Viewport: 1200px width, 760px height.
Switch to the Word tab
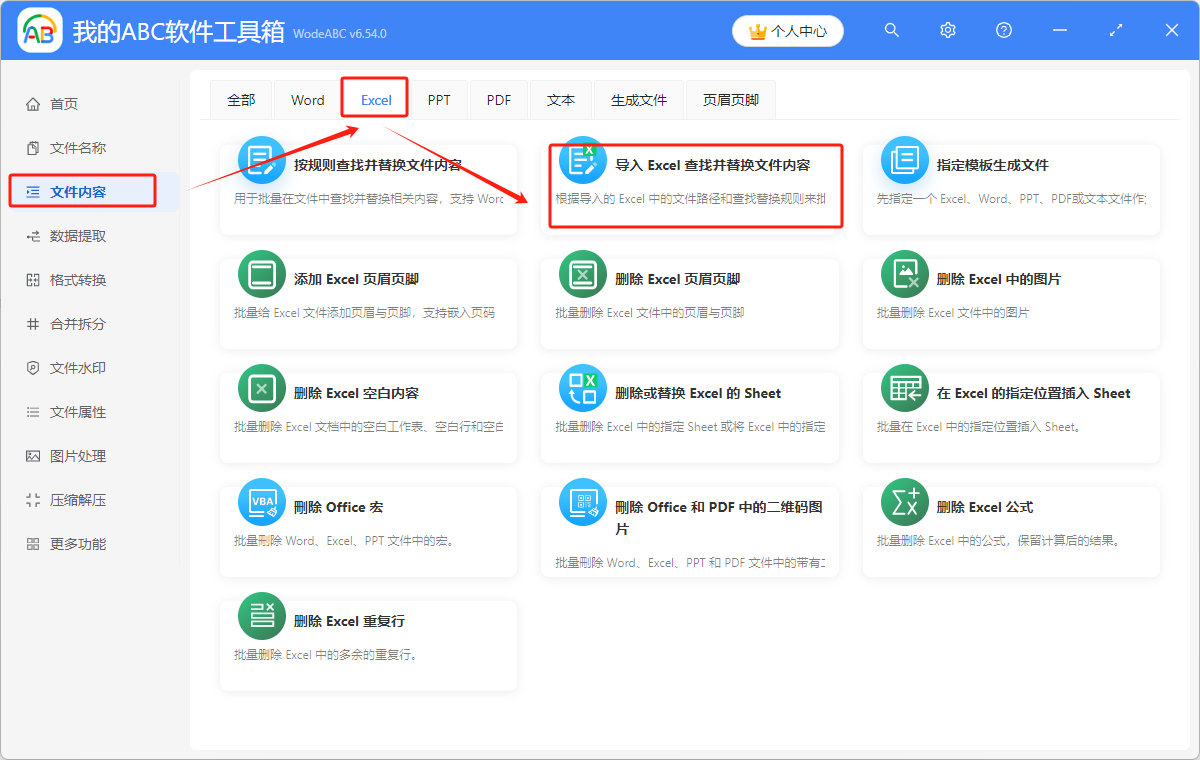pyautogui.click(x=307, y=99)
